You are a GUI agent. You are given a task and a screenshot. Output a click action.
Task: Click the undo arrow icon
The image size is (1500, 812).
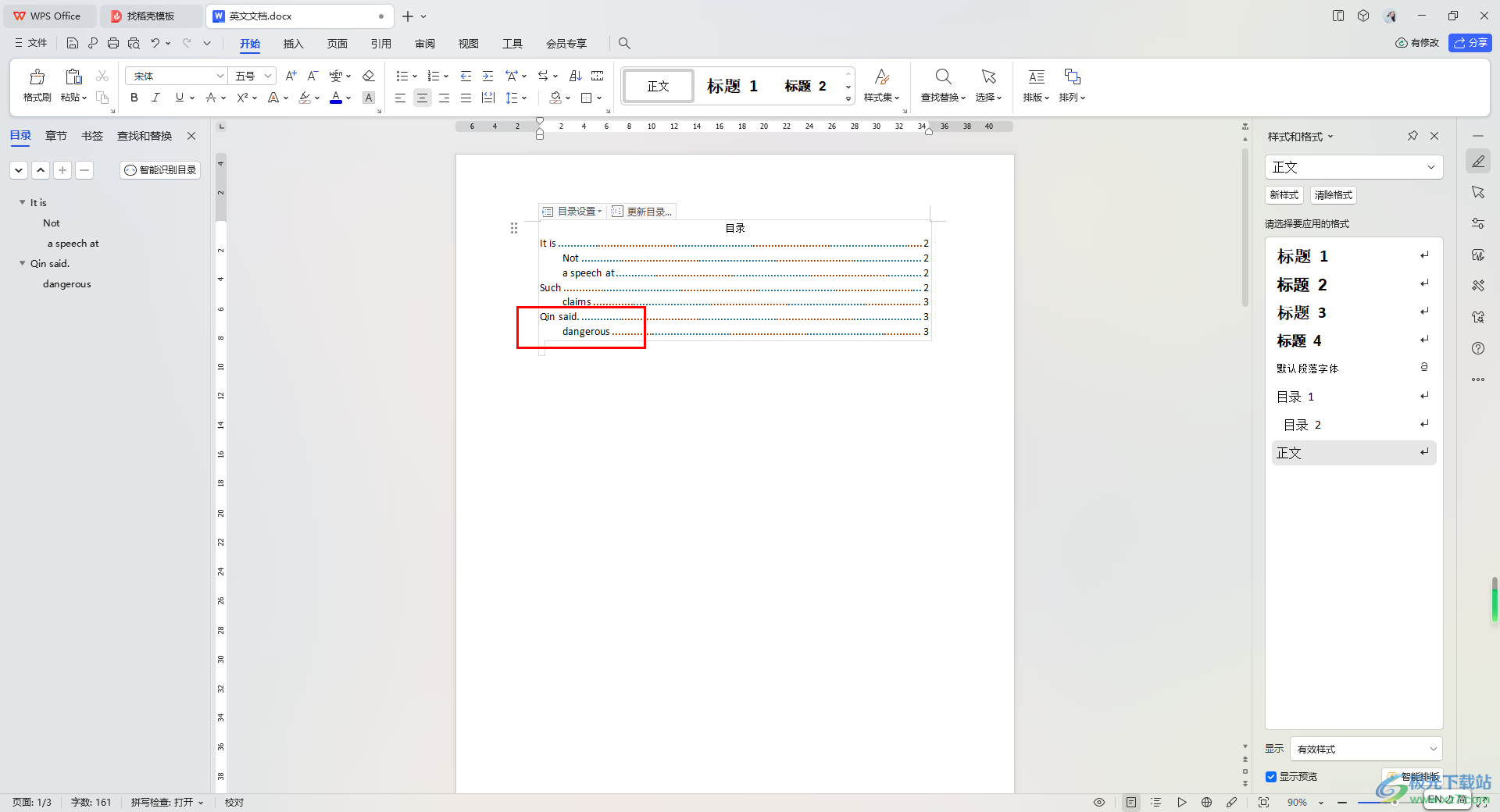155,43
